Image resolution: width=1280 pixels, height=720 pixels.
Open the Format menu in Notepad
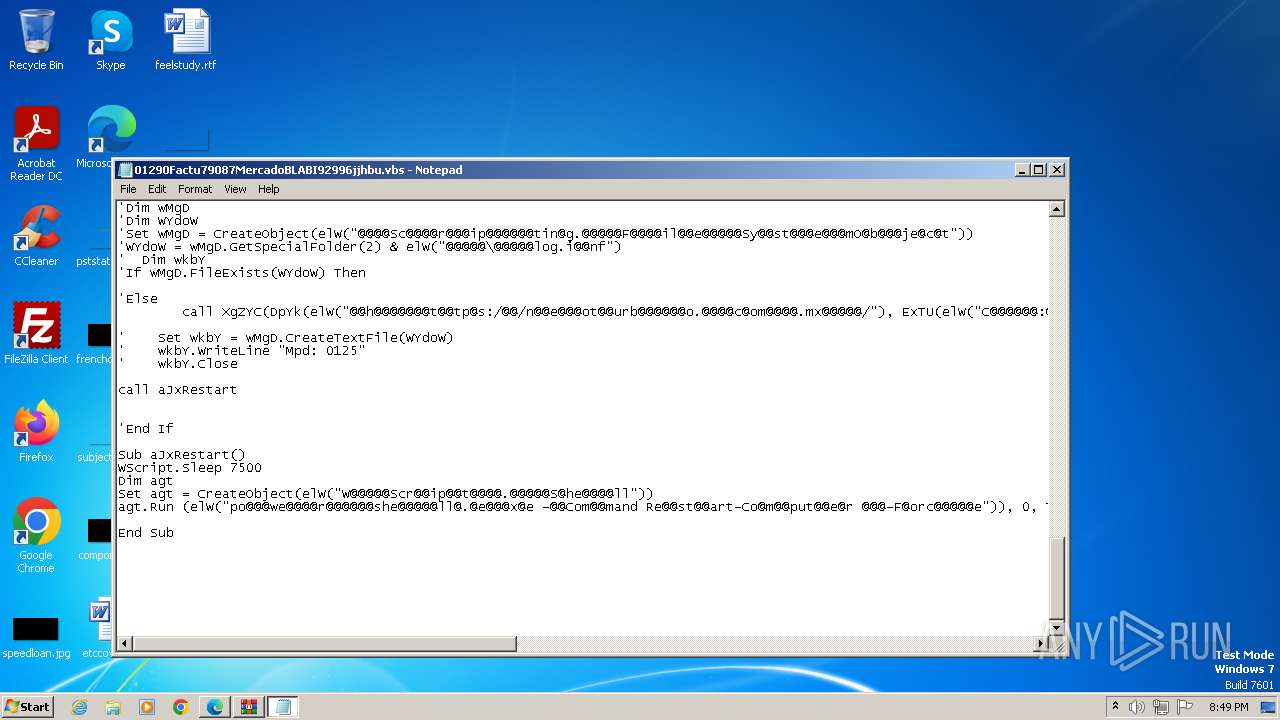point(195,189)
